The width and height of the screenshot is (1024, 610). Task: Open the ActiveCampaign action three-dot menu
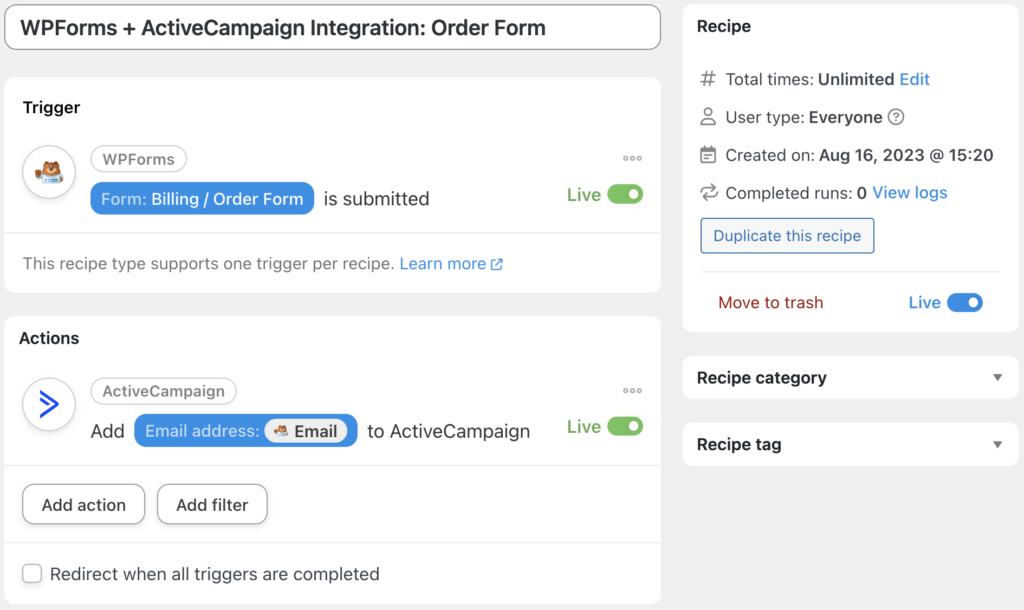point(632,391)
